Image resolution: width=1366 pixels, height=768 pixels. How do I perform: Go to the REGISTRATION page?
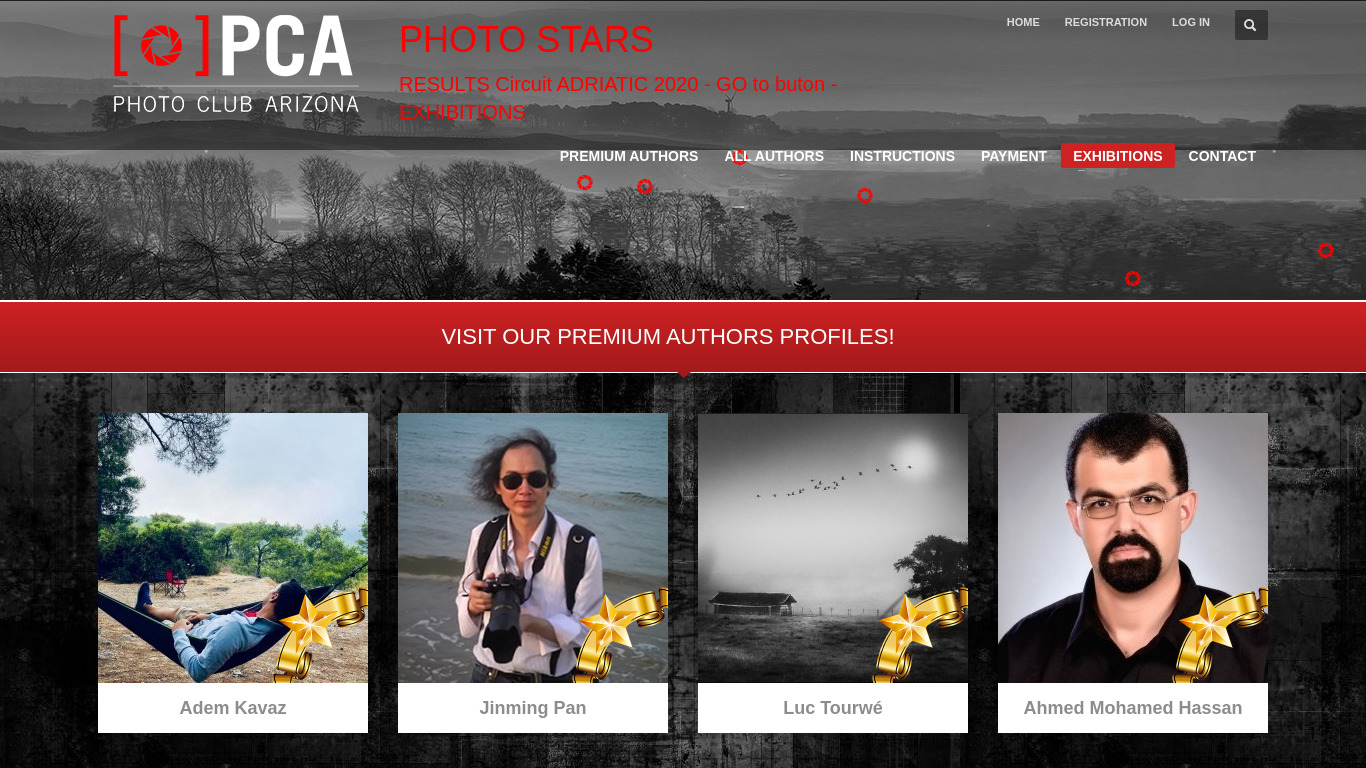click(x=1105, y=22)
